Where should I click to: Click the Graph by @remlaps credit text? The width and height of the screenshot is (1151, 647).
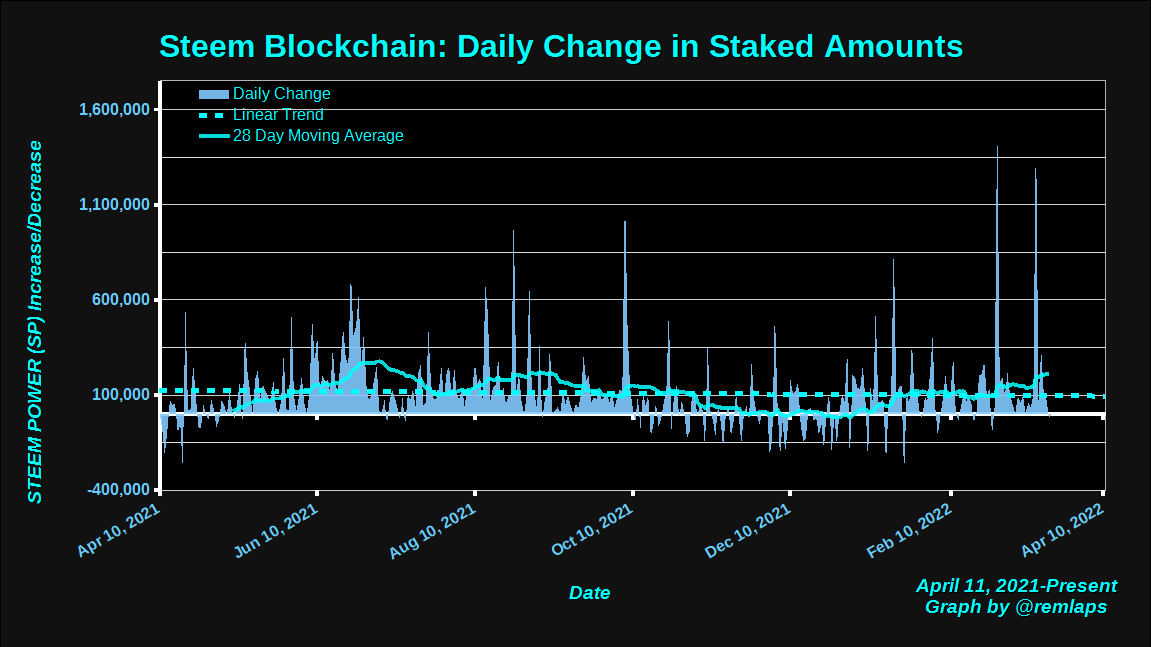[1016, 607]
